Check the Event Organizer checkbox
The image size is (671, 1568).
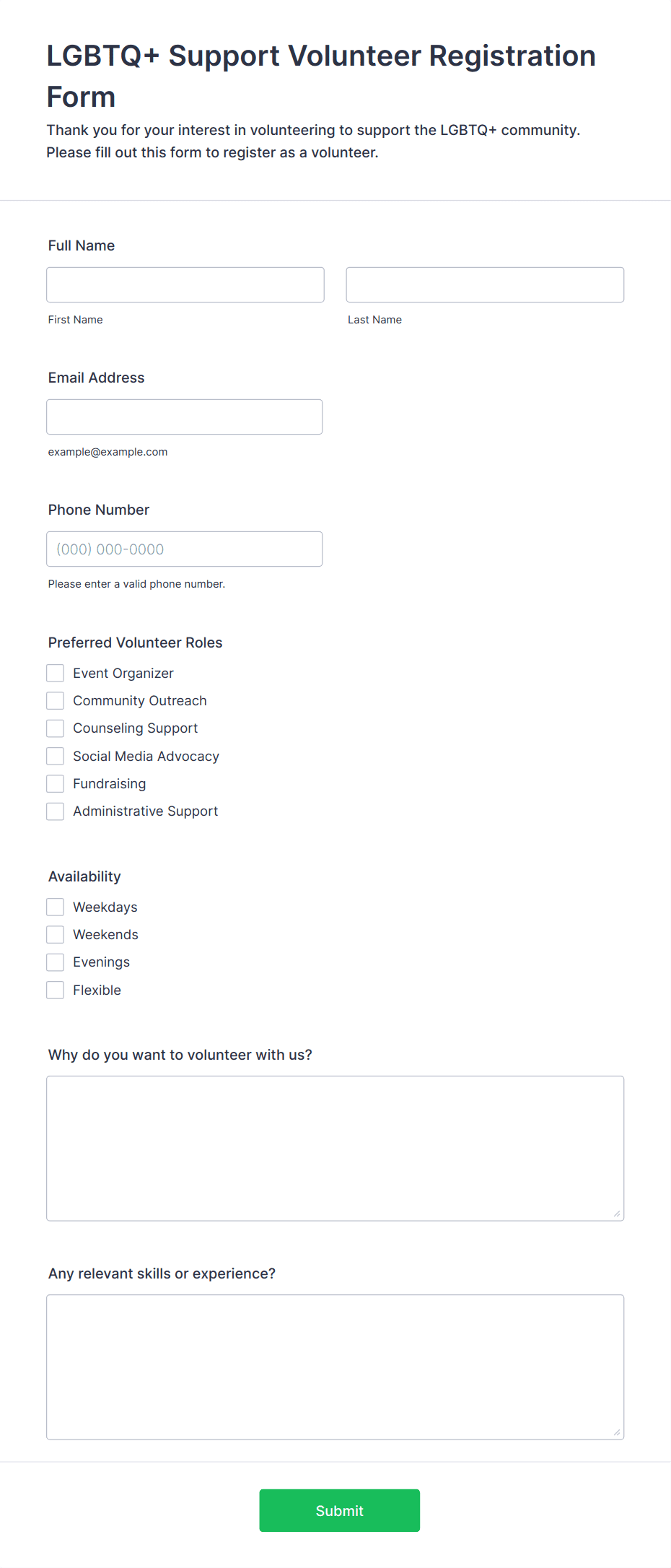(56, 673)
